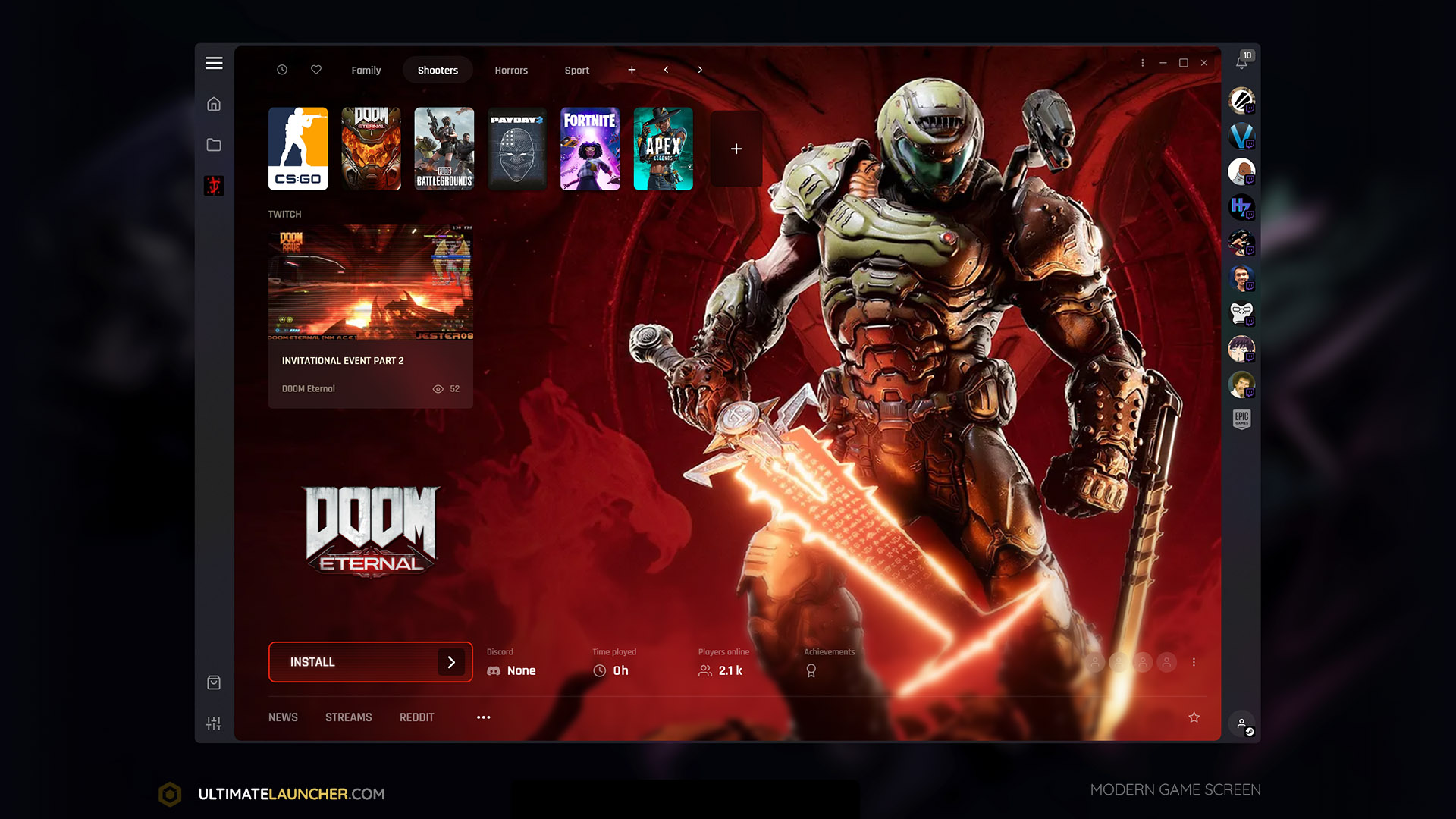Switch to the Sport tab

coord(577,70)
